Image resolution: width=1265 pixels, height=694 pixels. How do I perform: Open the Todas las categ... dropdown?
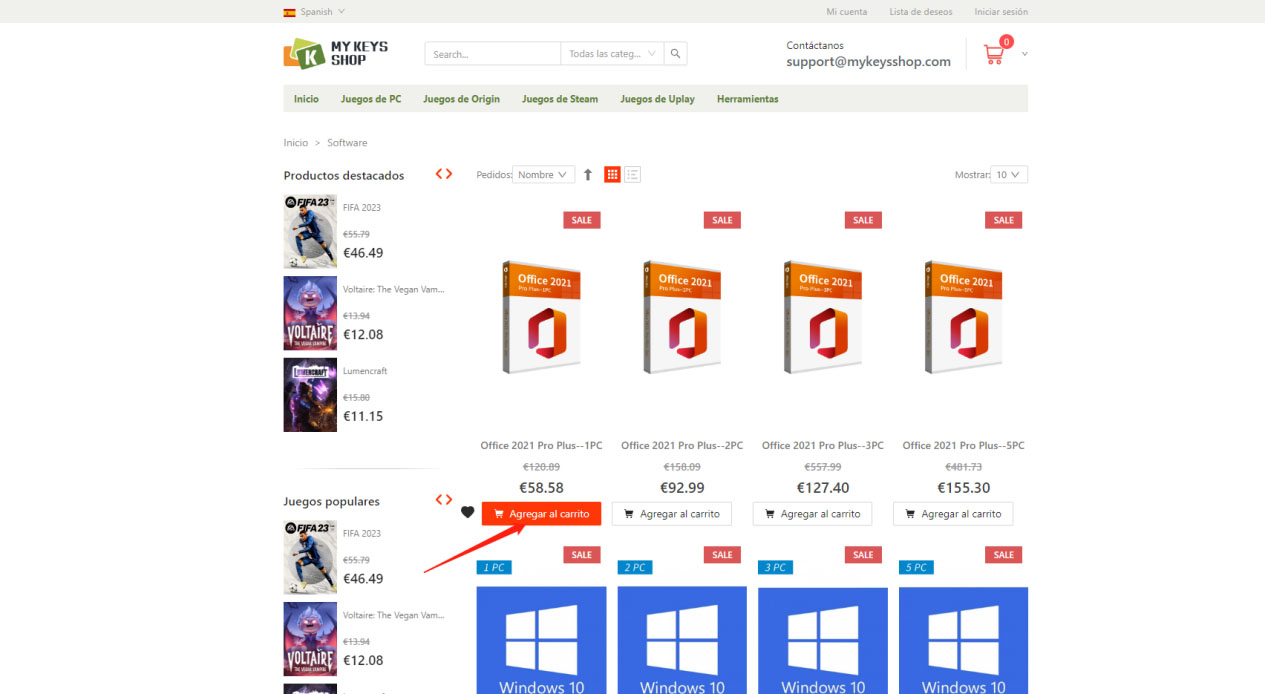pyautogui.click(x=612, y=54)
